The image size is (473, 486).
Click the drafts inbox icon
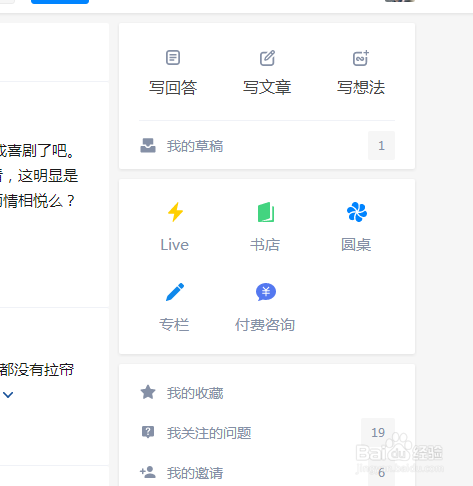pos(148,146)
